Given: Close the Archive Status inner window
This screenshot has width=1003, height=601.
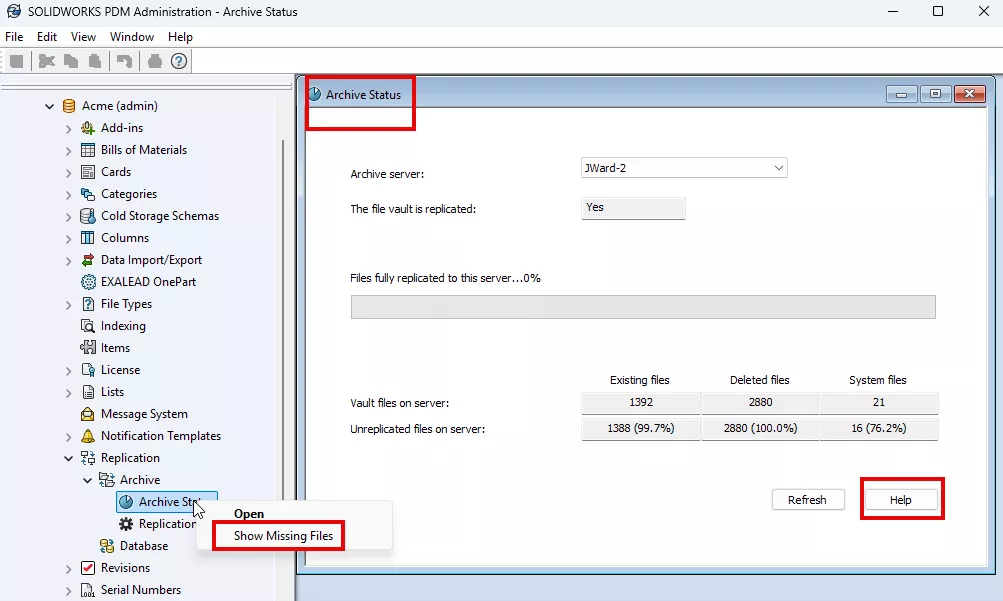Looking at the screenshot, I should [970, 95].
